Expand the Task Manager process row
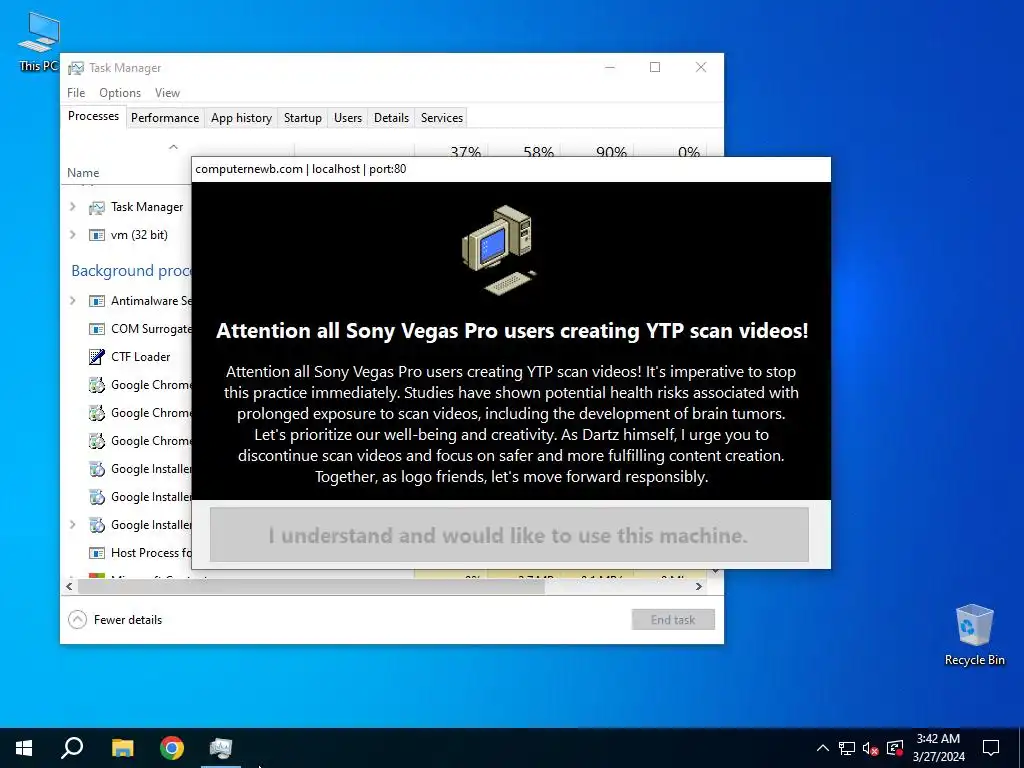This screenshot has width=1024, height=768. 72,207
